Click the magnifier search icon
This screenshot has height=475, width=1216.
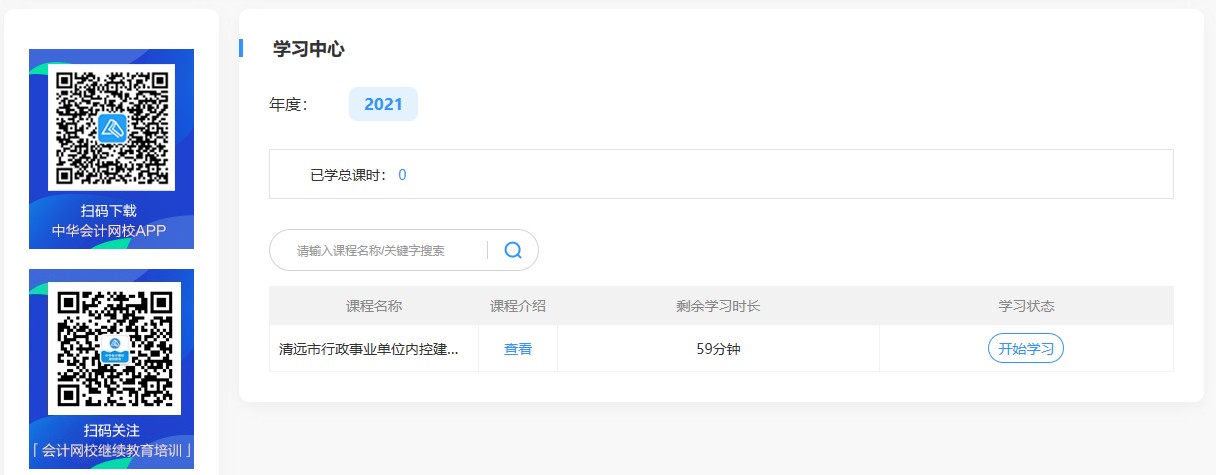coord(513,250)
